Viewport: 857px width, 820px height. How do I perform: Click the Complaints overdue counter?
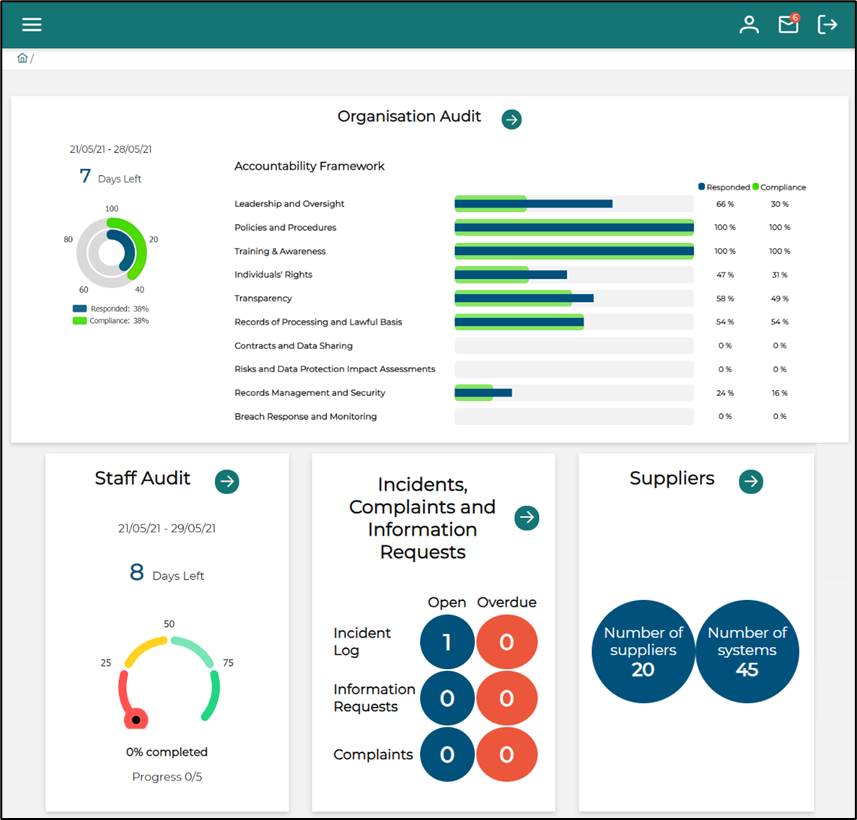click(508, 754)
